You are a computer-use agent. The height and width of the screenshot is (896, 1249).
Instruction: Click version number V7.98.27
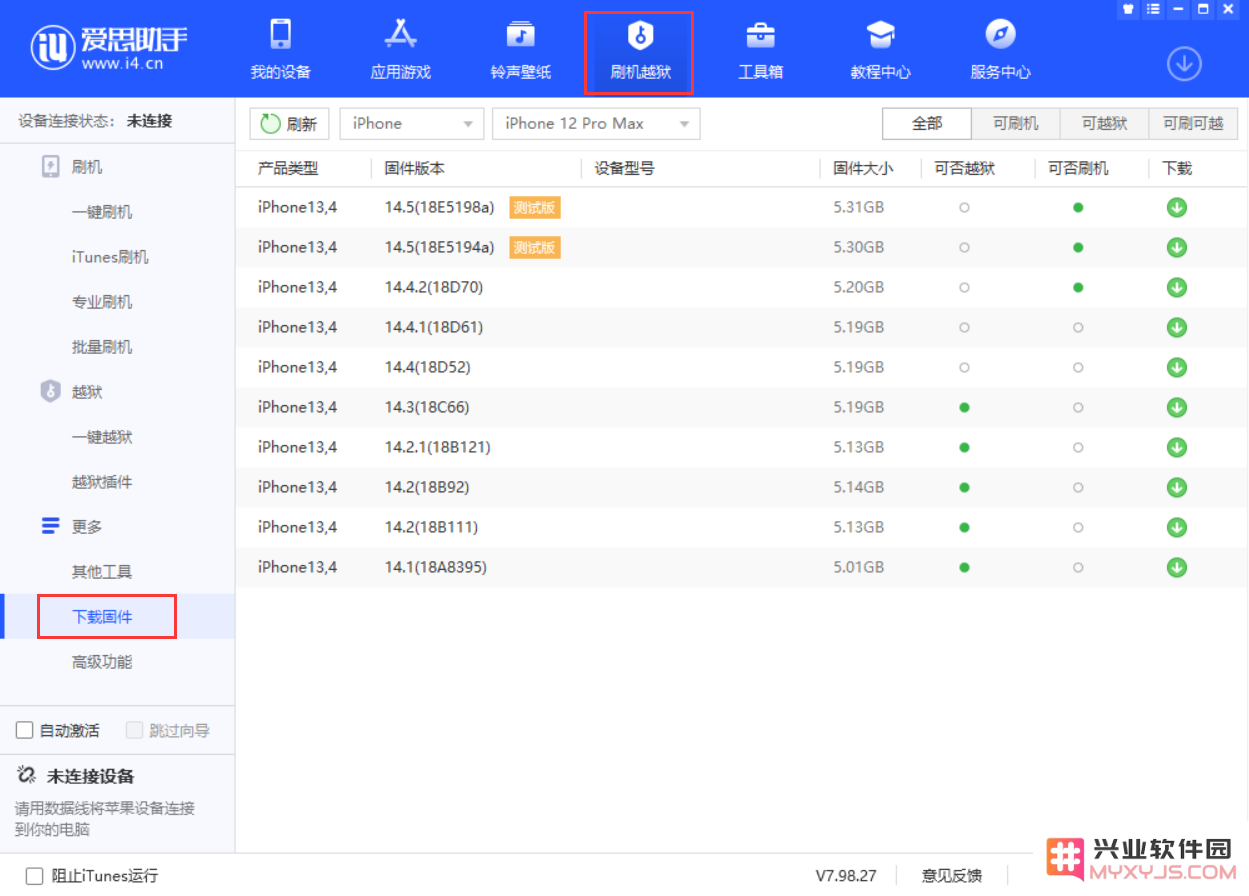click(x=846, y=876)
